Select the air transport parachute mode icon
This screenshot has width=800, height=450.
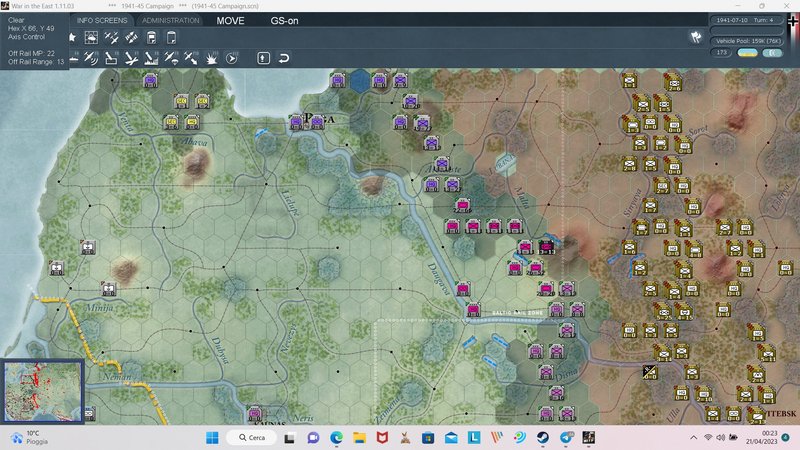(171, 58)
